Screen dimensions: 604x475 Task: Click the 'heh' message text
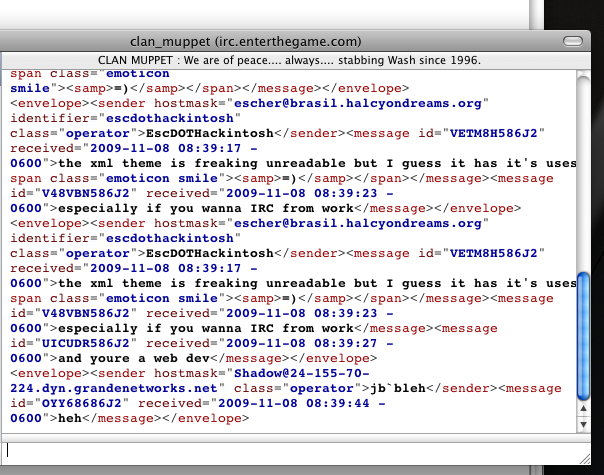pyautogui.click(x=70, y=418)
